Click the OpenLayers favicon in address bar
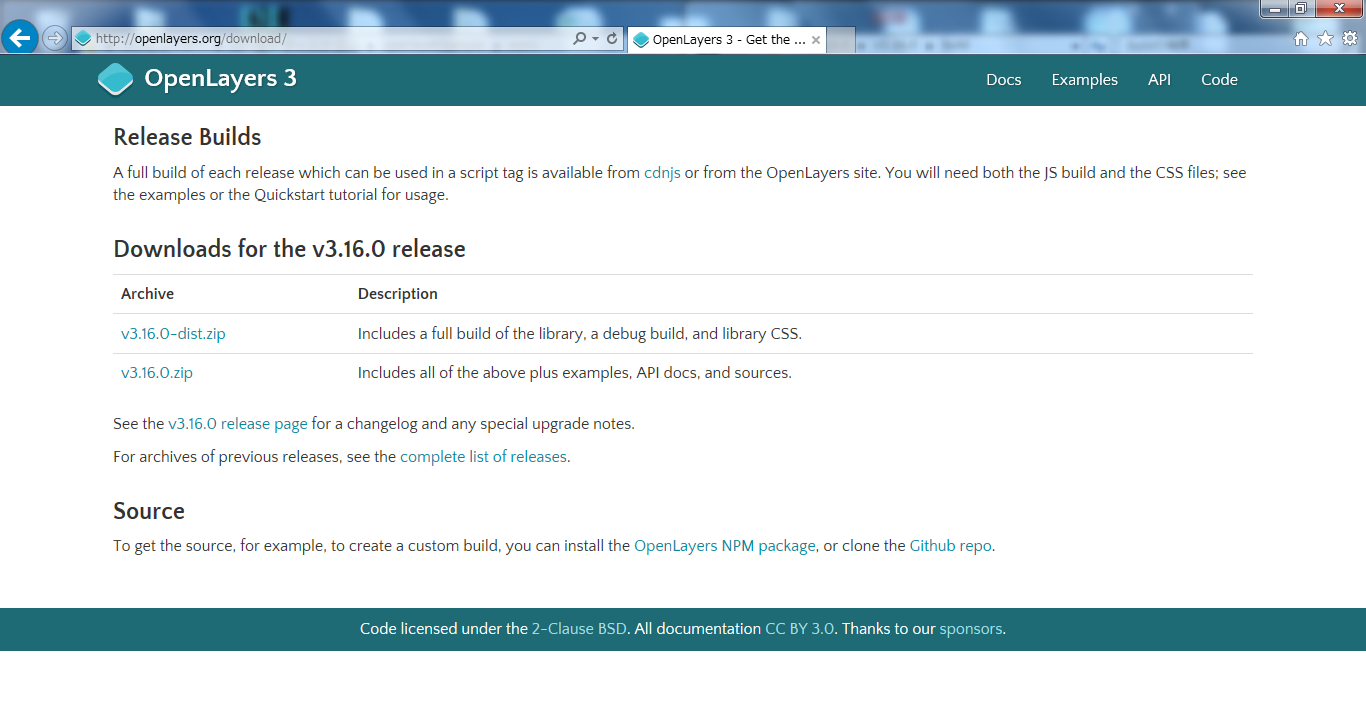 [x=83, y=39]
